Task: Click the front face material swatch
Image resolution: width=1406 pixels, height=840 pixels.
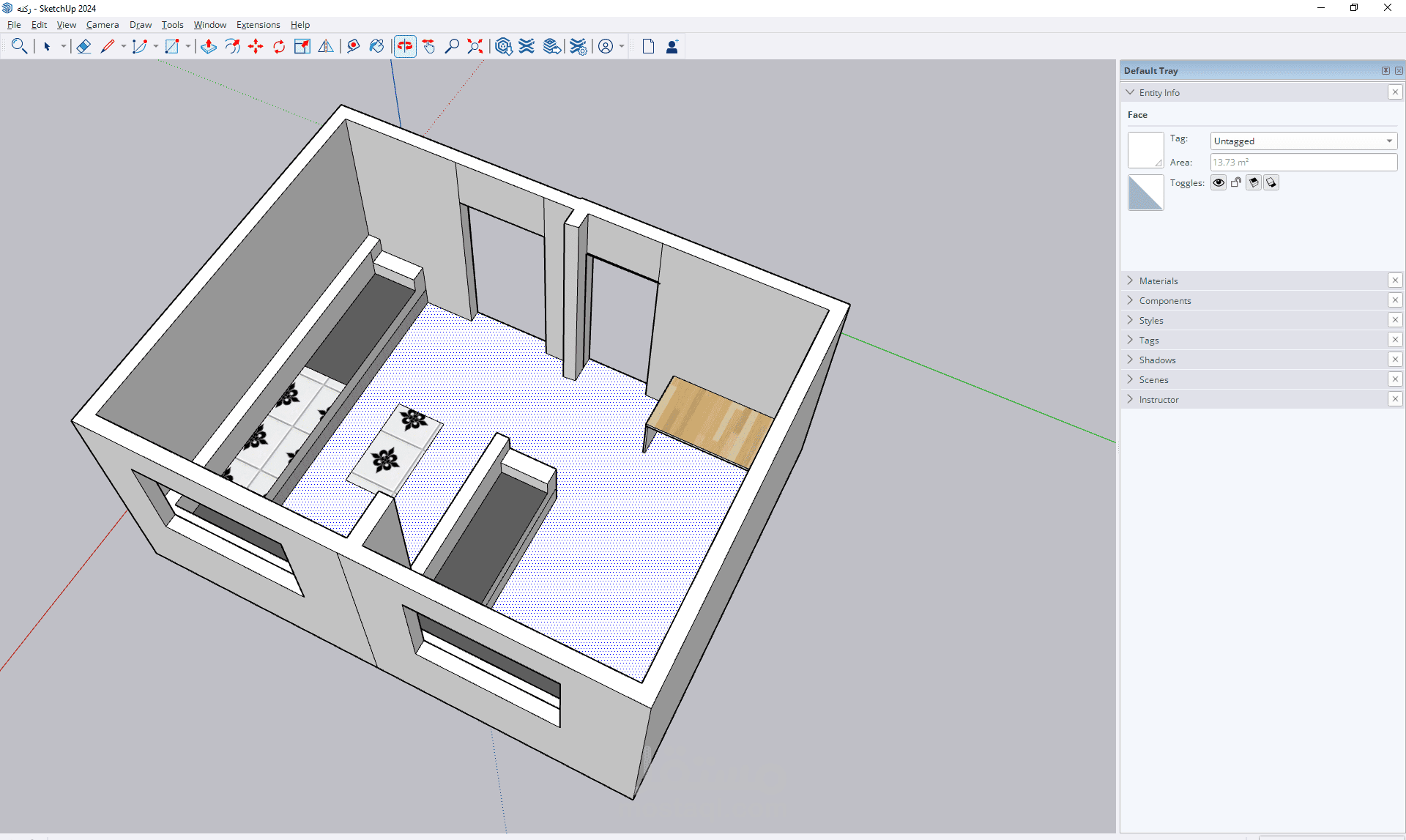Action: (1145, 150)
